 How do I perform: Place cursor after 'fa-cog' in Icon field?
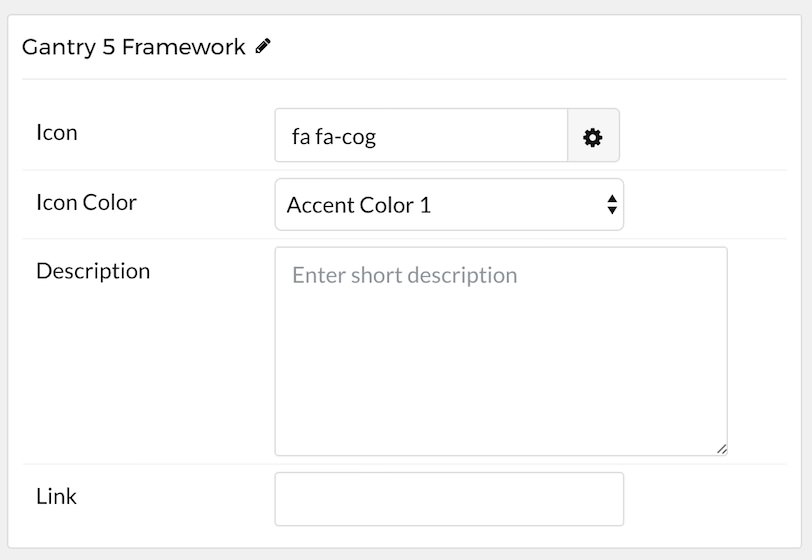[378, 137]
